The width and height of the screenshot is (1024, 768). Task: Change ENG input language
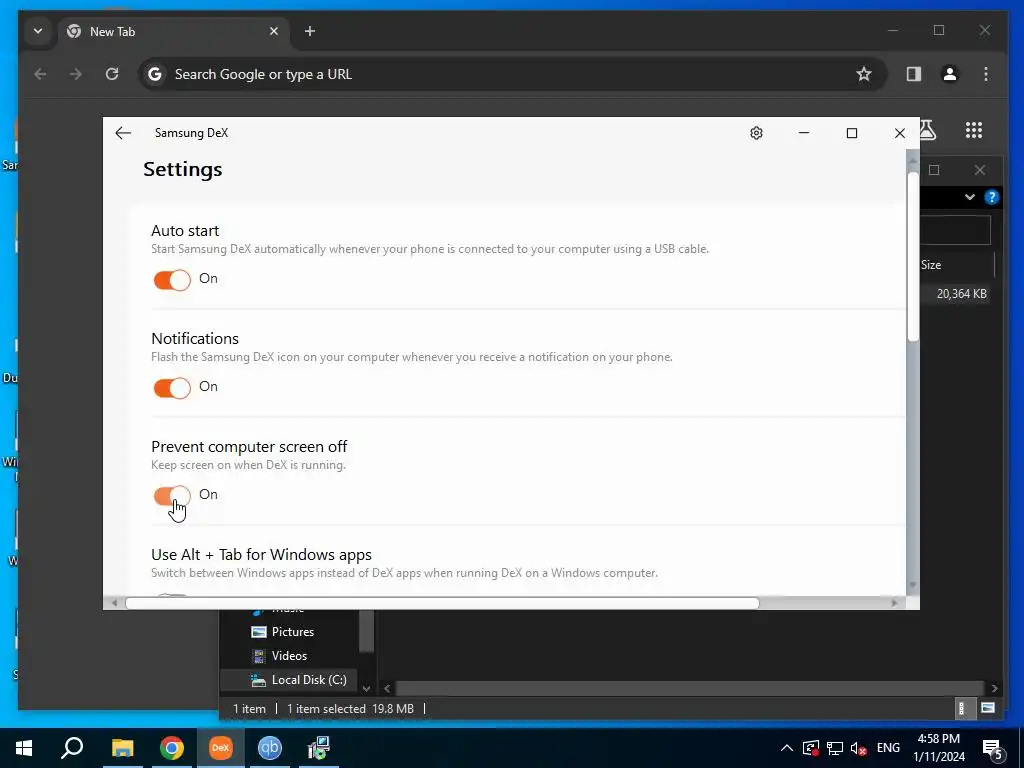click(888, 748)
